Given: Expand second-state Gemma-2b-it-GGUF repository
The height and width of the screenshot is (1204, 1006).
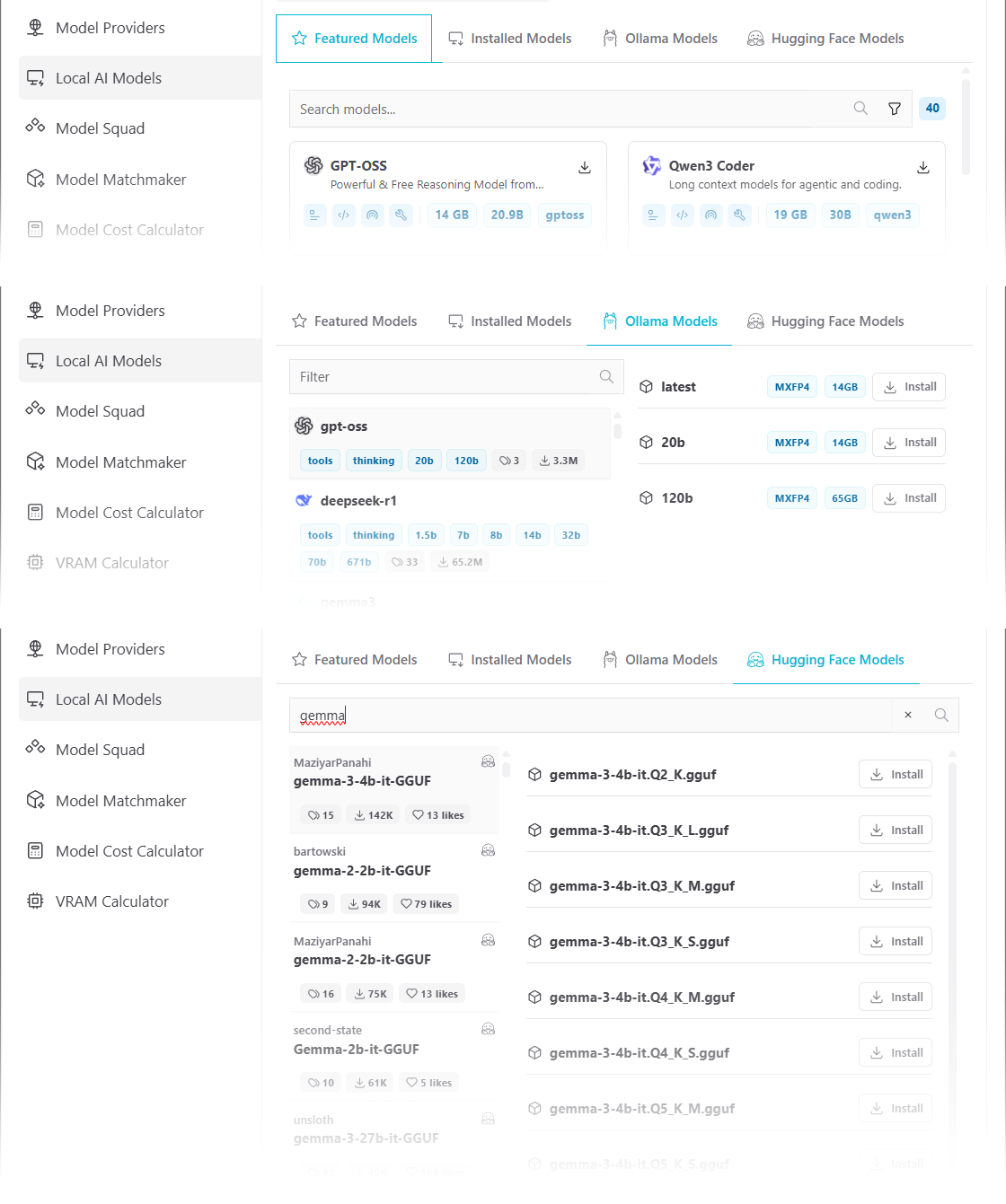Looking at the screenshot, I should 357,1050.
